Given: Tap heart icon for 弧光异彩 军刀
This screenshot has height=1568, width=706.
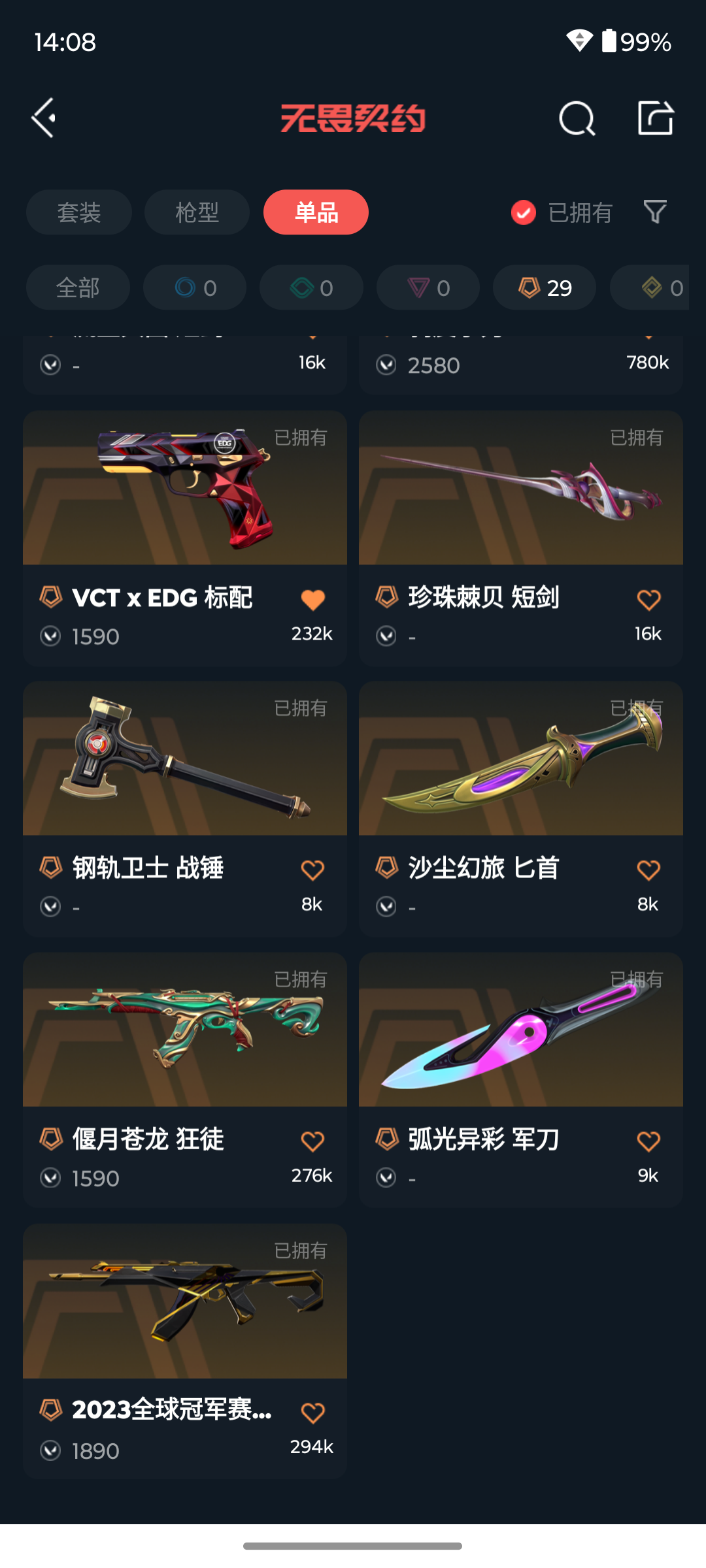Looking at the screenshot, I should pyautogui.click(x=648, y=1141).
